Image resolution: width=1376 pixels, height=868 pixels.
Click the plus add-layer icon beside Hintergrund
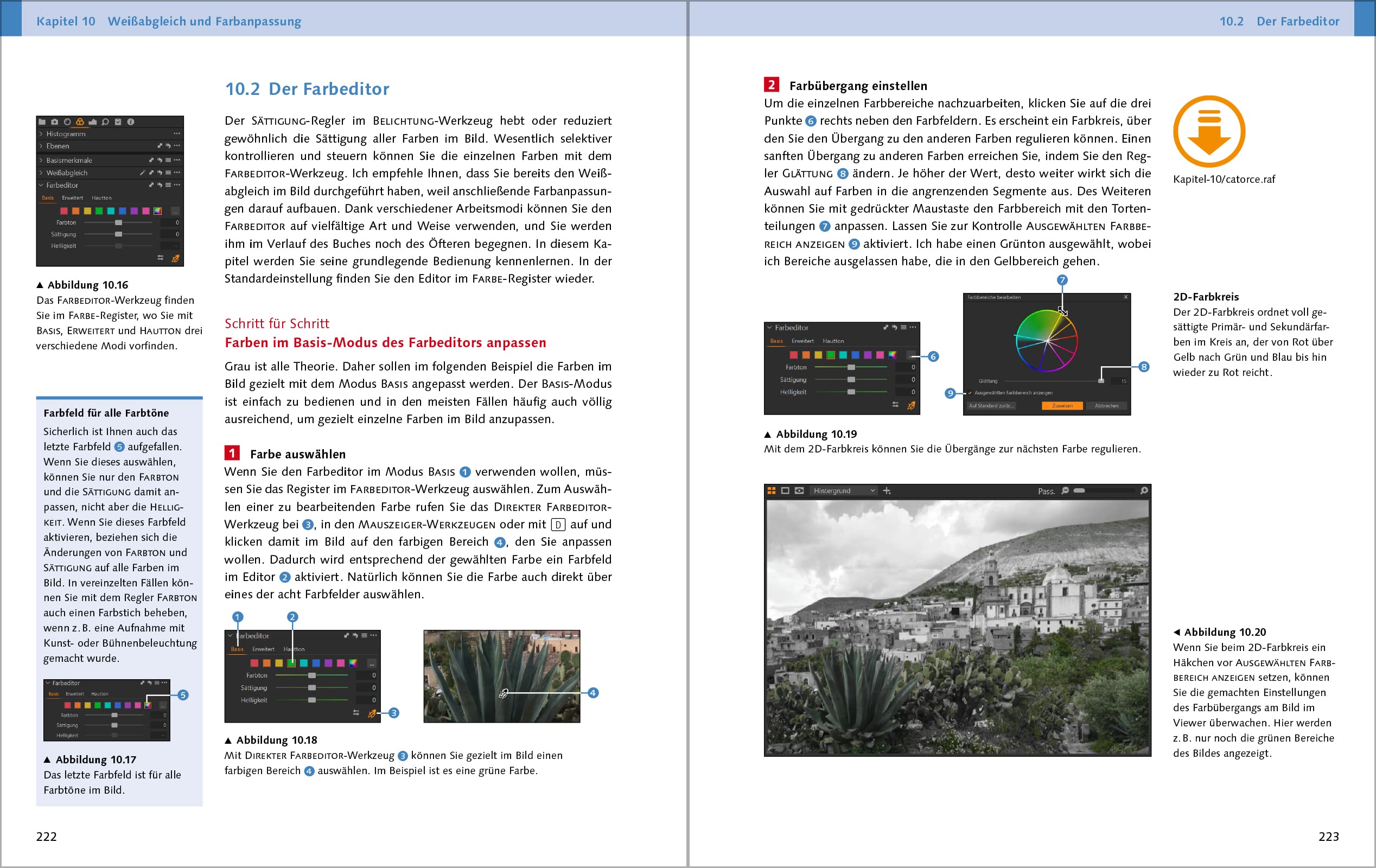pos(887,491)
